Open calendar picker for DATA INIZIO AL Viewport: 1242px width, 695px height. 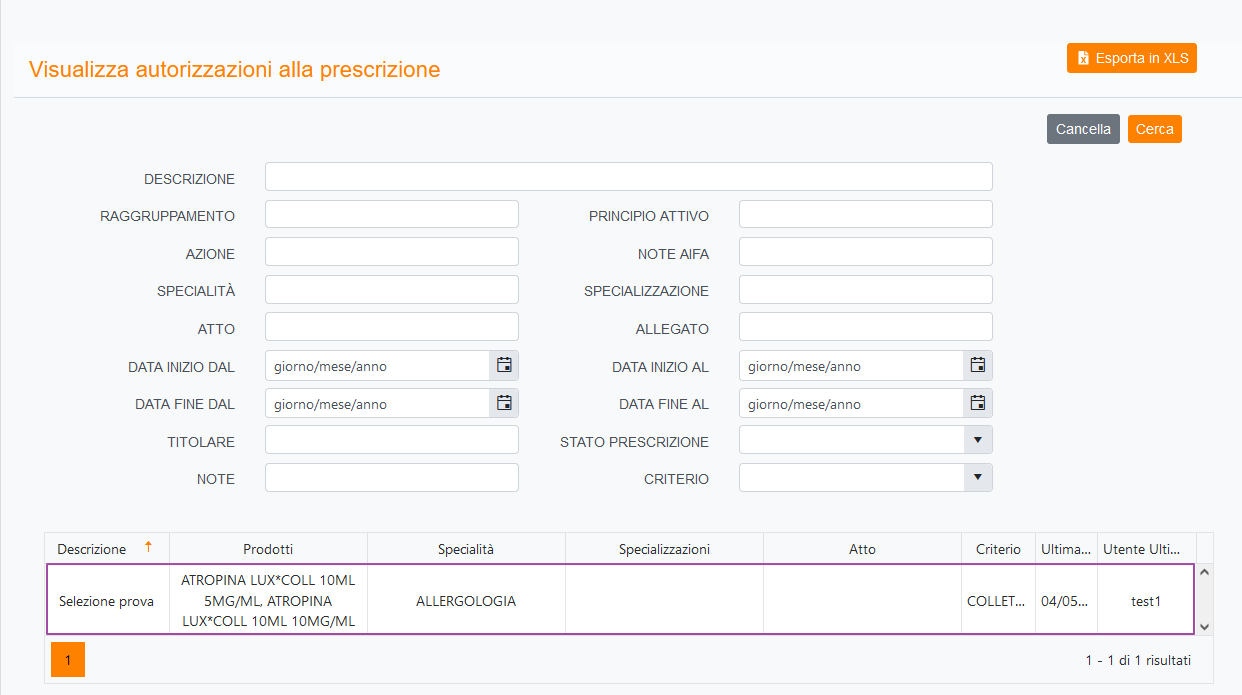pyautogui.click(x=978, y=366)
